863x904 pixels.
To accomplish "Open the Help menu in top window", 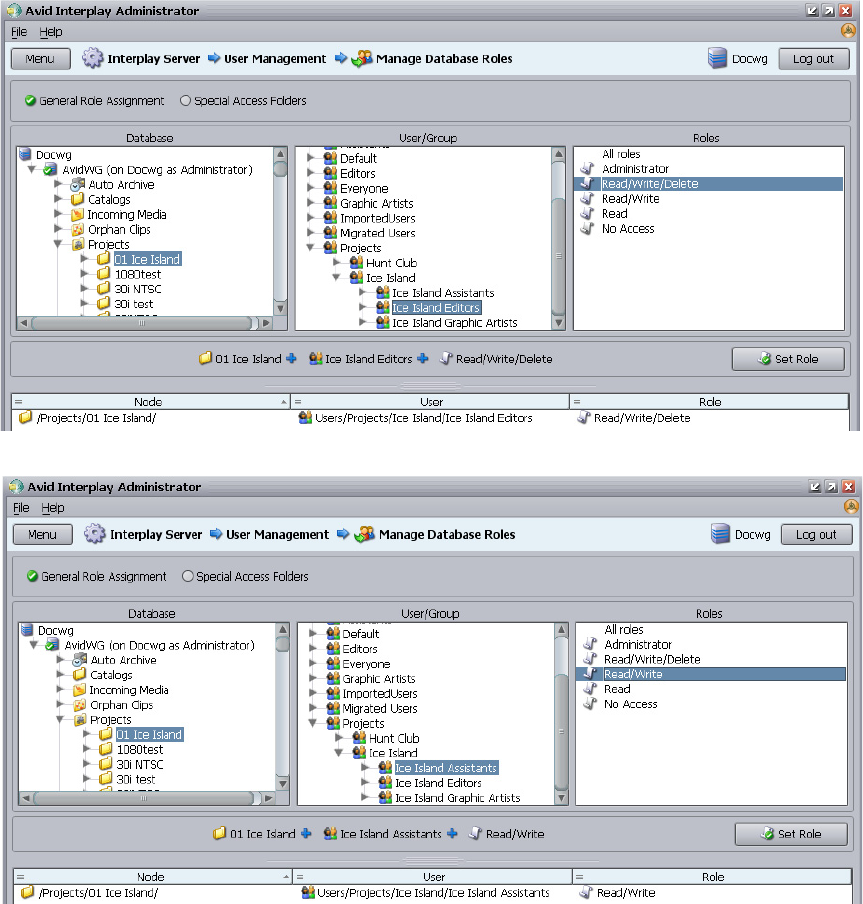I will coord(51,32).
